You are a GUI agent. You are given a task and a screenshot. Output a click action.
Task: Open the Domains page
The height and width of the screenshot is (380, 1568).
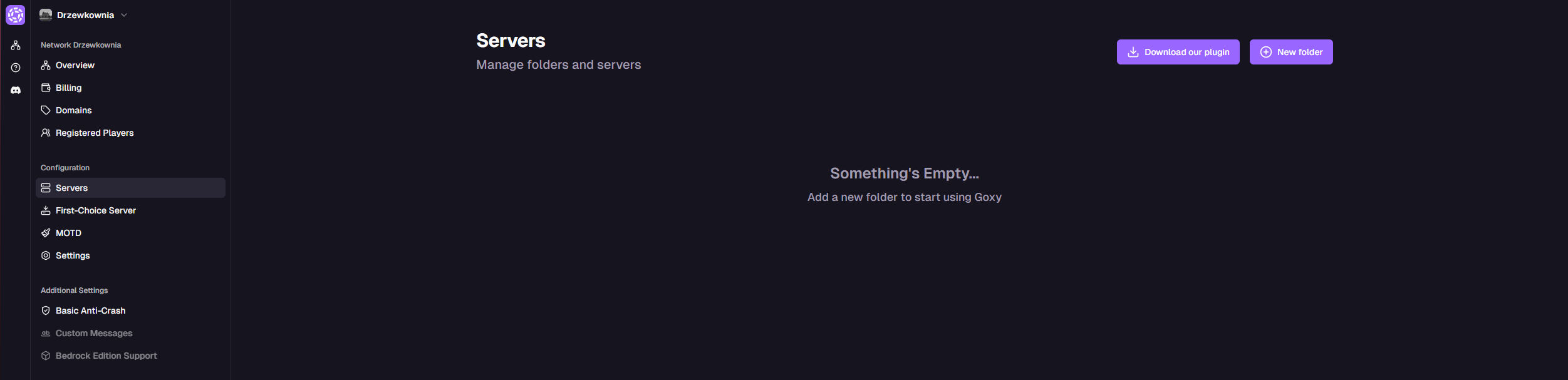click(x=73, y=110)
